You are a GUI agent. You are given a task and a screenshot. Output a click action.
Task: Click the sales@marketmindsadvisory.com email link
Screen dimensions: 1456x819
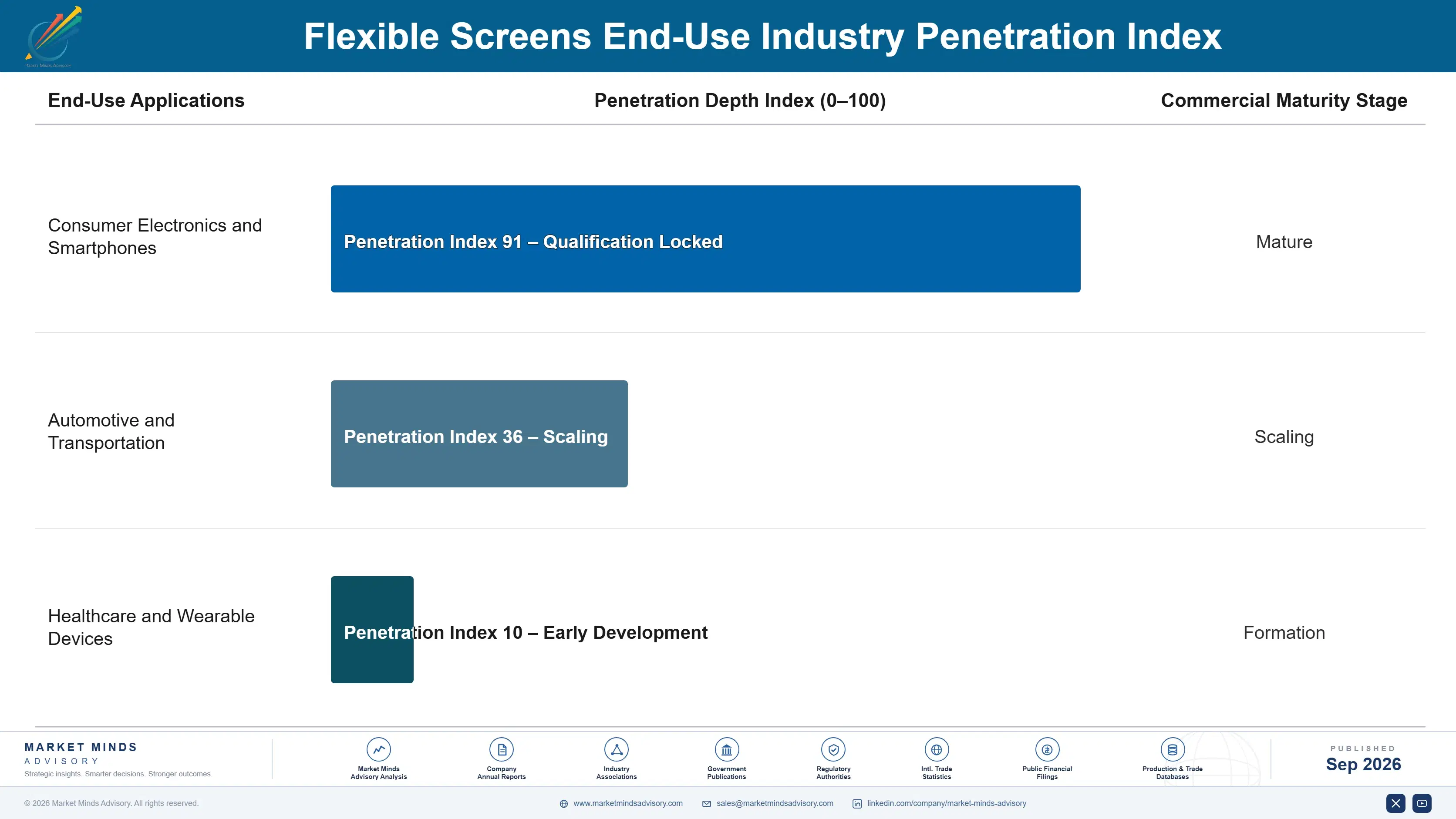click(775, 803)
